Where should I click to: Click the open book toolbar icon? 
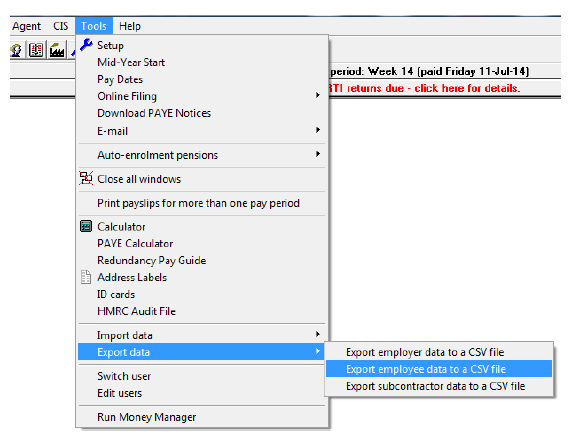(36, 50)
